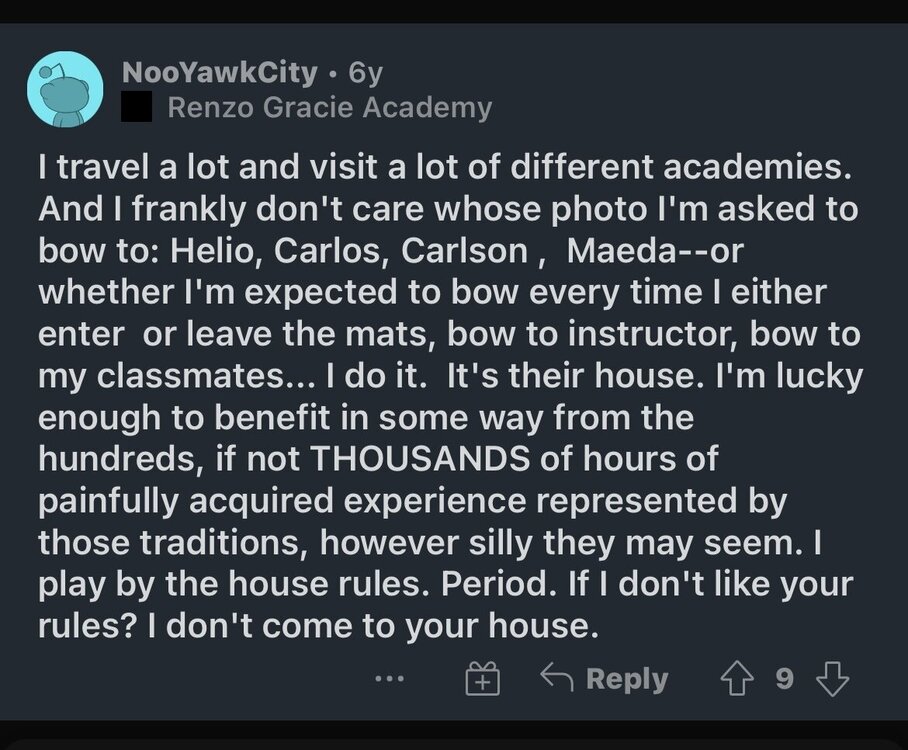Click the curved reply arrow icon
This screenshot has width=908, height=750.
pos(555,679)
